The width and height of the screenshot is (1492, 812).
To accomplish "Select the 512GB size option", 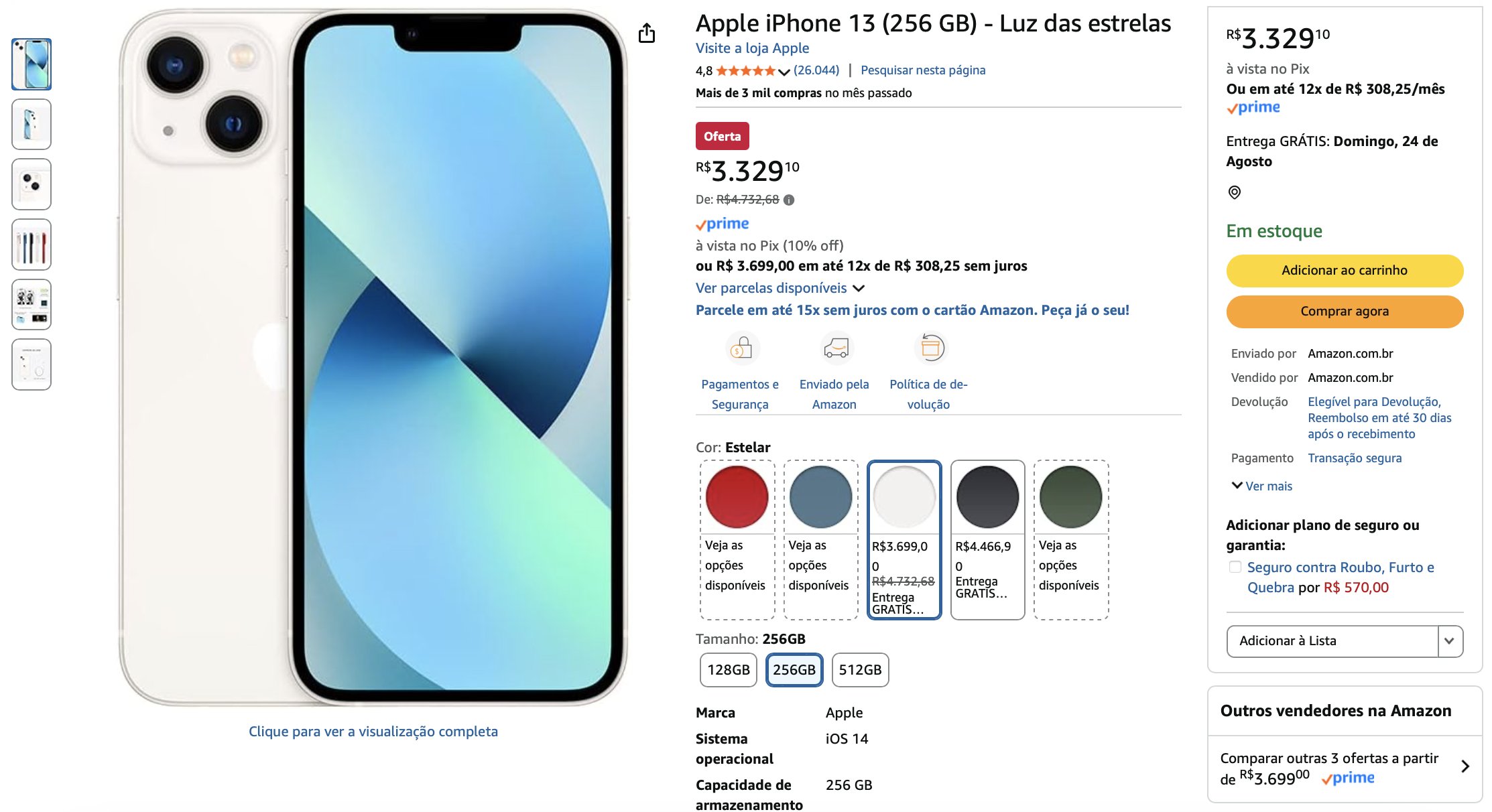I will point(860,669).
